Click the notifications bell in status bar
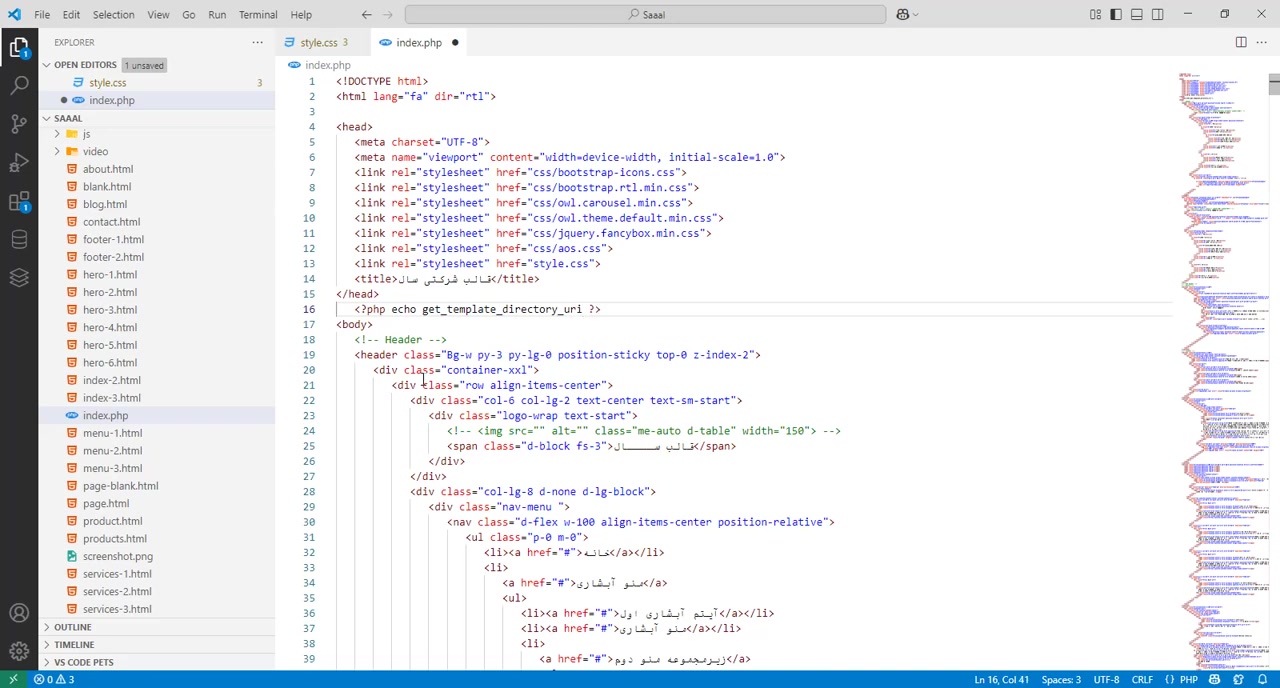Viewport: 1280px width, 688px height. [1262, 680]
